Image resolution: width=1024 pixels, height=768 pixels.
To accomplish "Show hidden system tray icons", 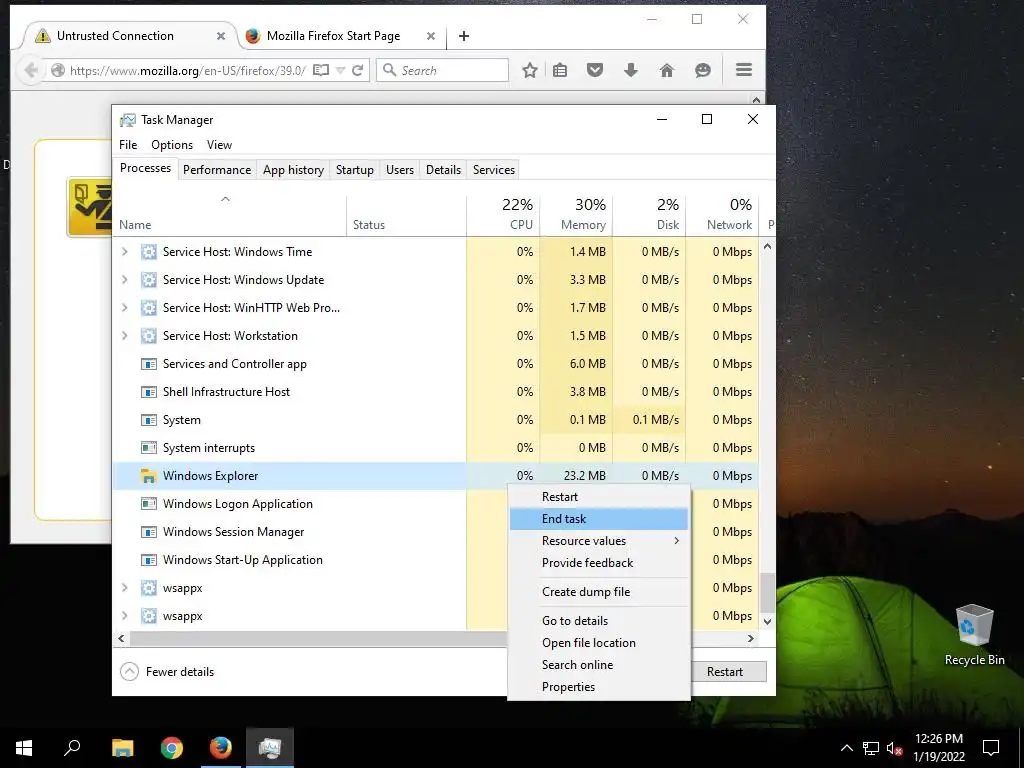I will point(846,748).
